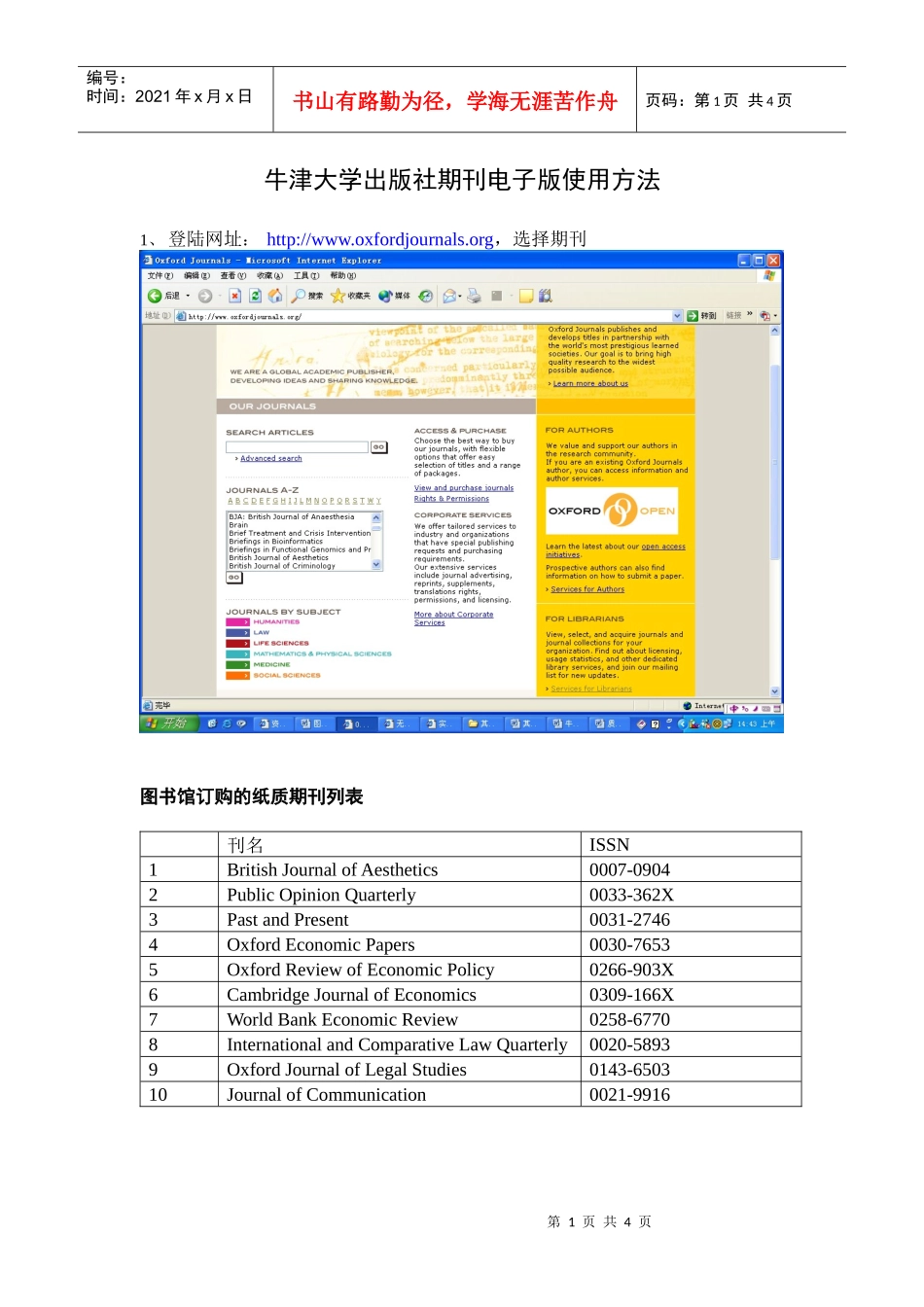Open the 文件 (File) menu

point(160,275)
